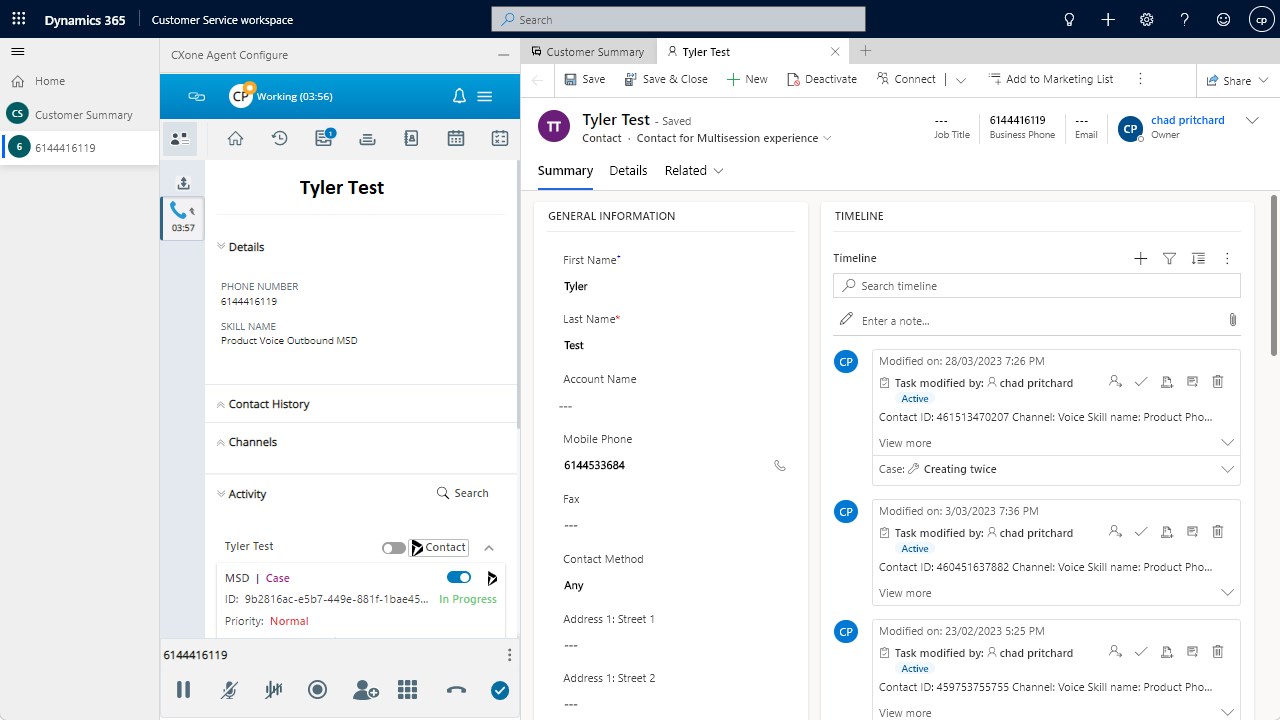Open the form selector Contact for Multisession experience
The width and height of the screenshot is (1280, 720).
[734, 138]
